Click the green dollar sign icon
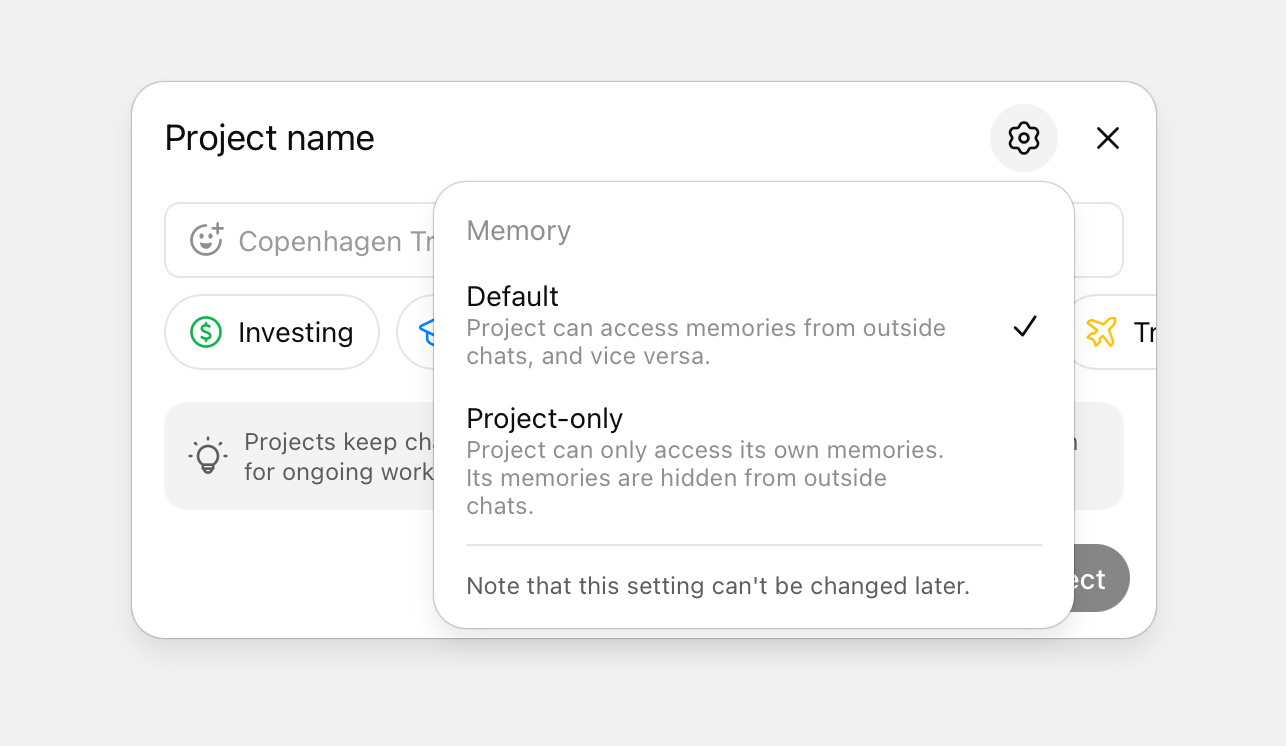The image size is (1286, 746). (206, 332)
